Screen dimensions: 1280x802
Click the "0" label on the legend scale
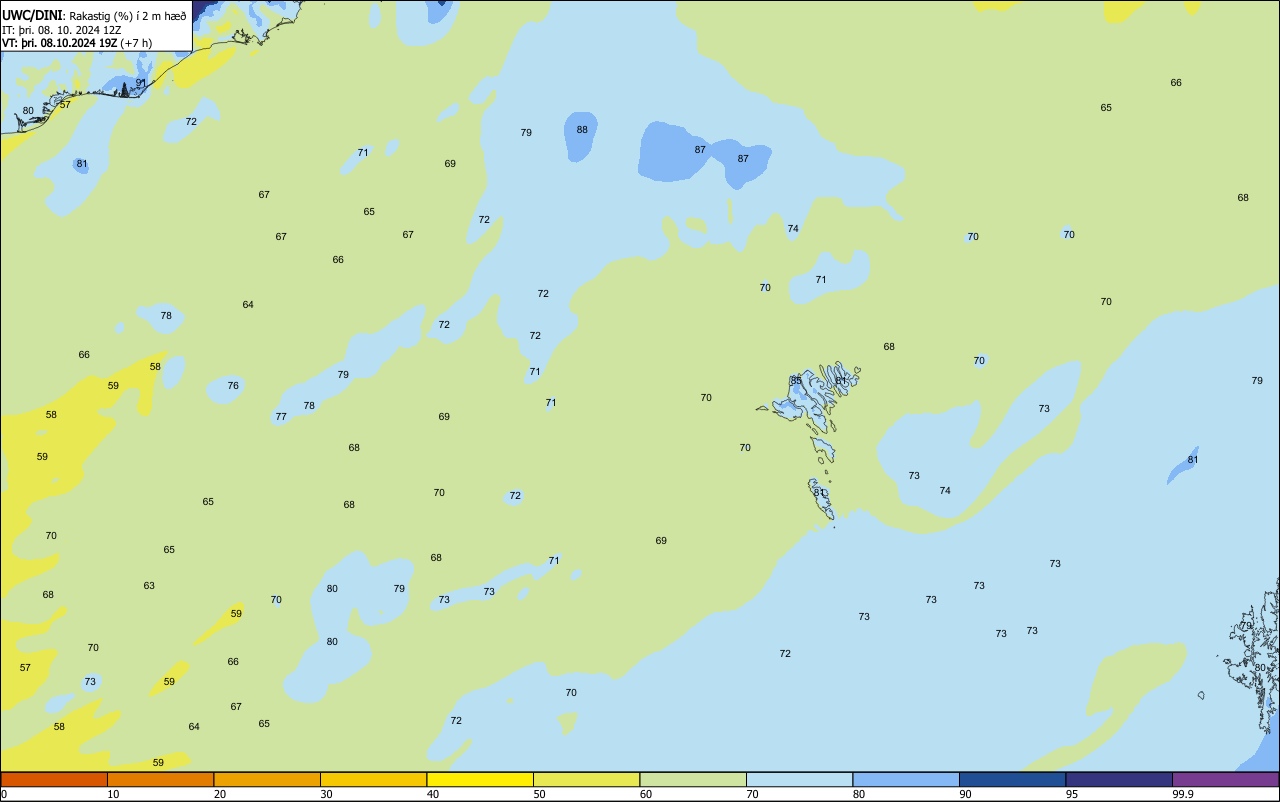[4, 794]
